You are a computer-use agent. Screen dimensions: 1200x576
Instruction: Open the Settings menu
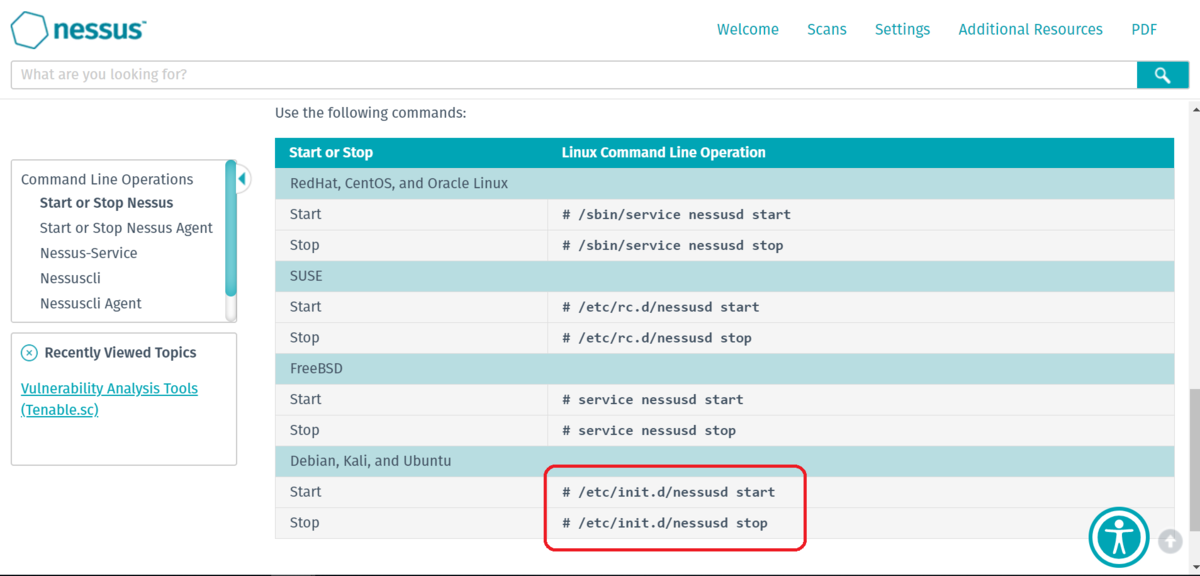[x=902, y=29]
